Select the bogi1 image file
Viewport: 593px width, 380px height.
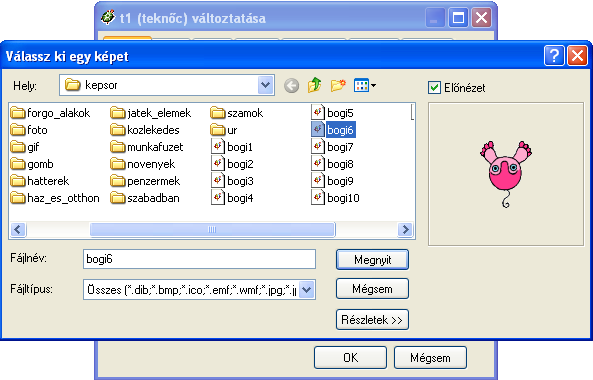coord(232,147)
